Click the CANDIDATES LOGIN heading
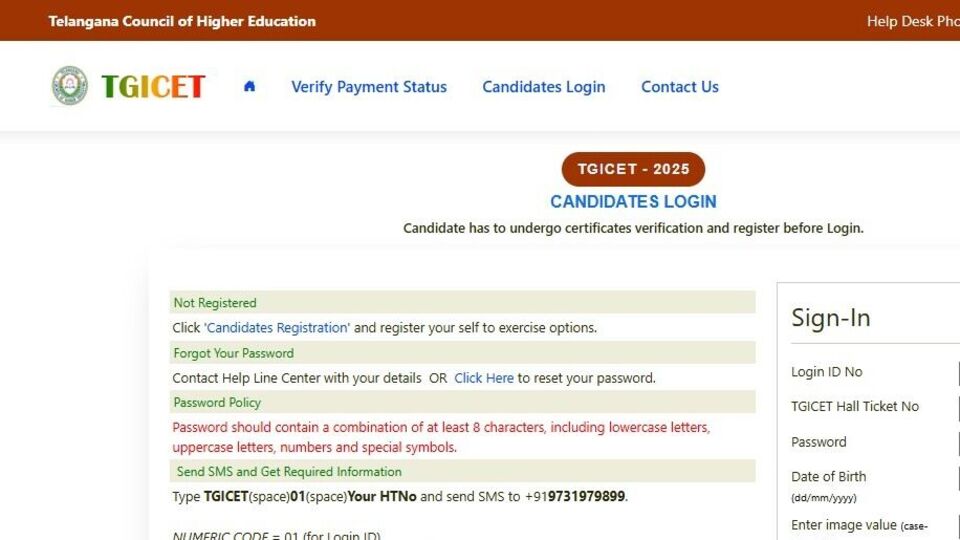 [633, 201]
